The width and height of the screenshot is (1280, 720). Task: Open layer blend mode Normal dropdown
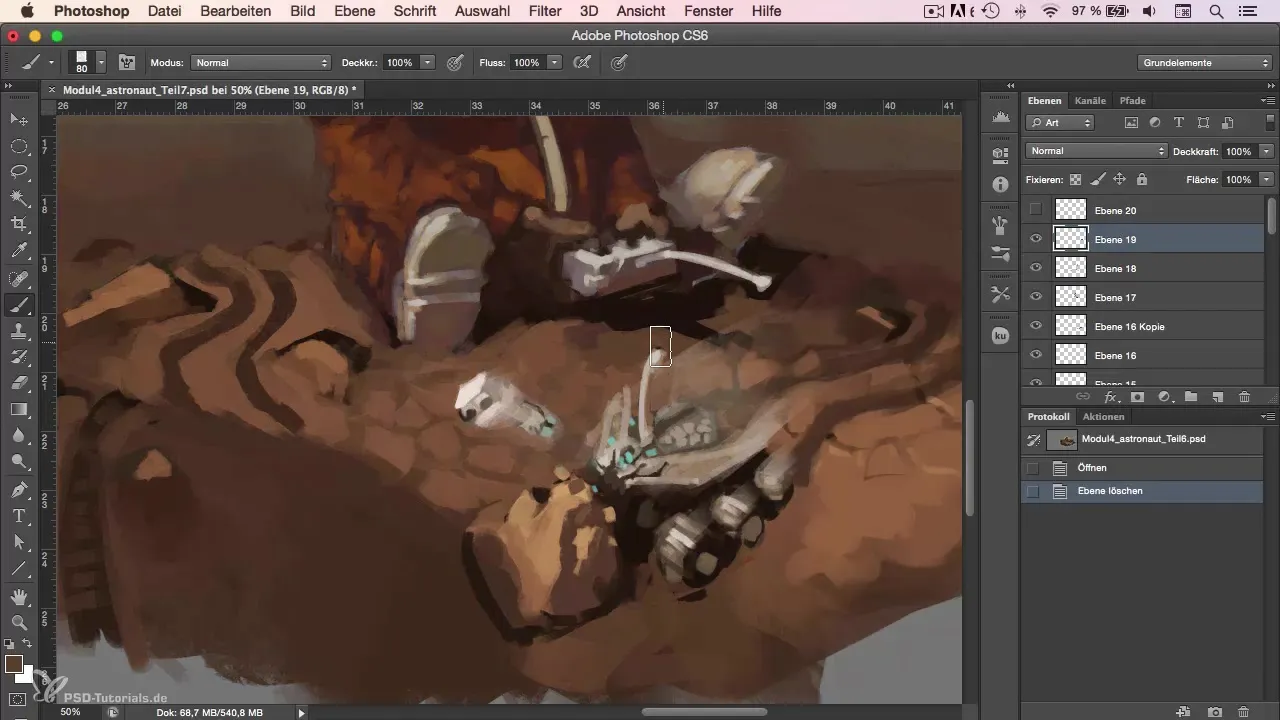tap(1097, 151)
